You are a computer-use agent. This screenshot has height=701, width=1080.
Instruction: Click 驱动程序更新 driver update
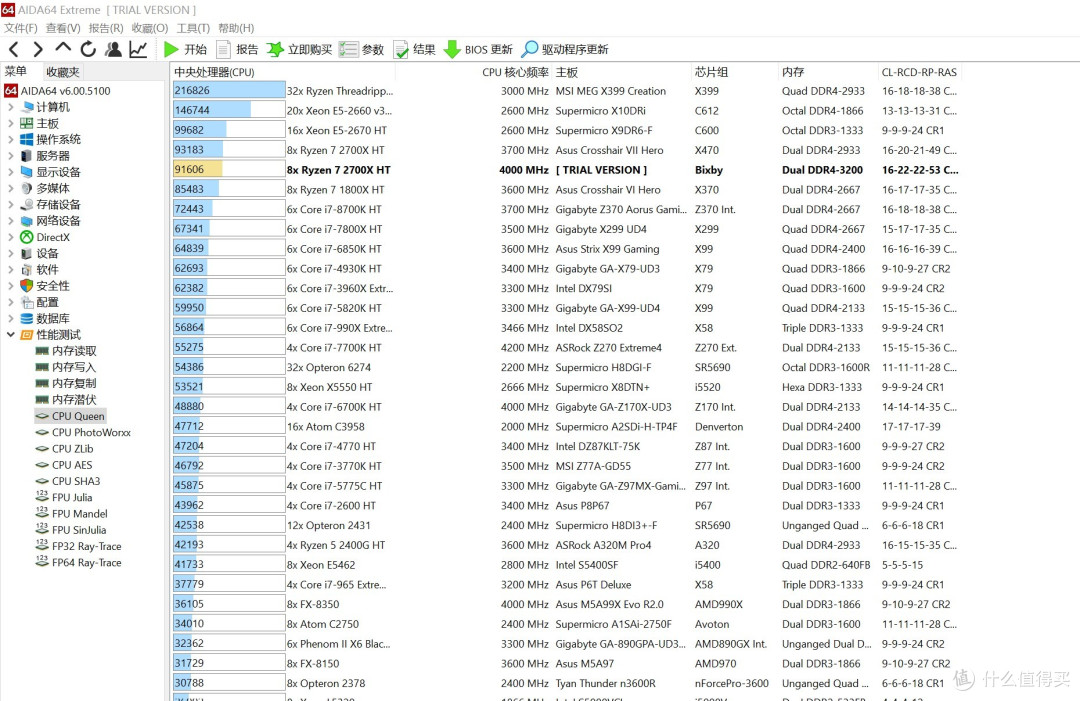(565, 49)
